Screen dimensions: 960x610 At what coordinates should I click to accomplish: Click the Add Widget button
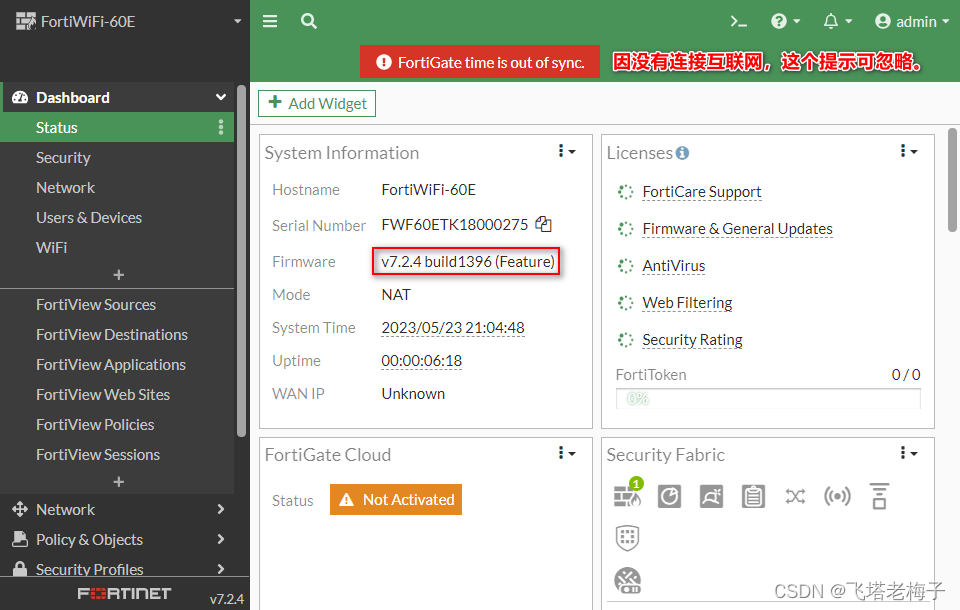[317, 104]
